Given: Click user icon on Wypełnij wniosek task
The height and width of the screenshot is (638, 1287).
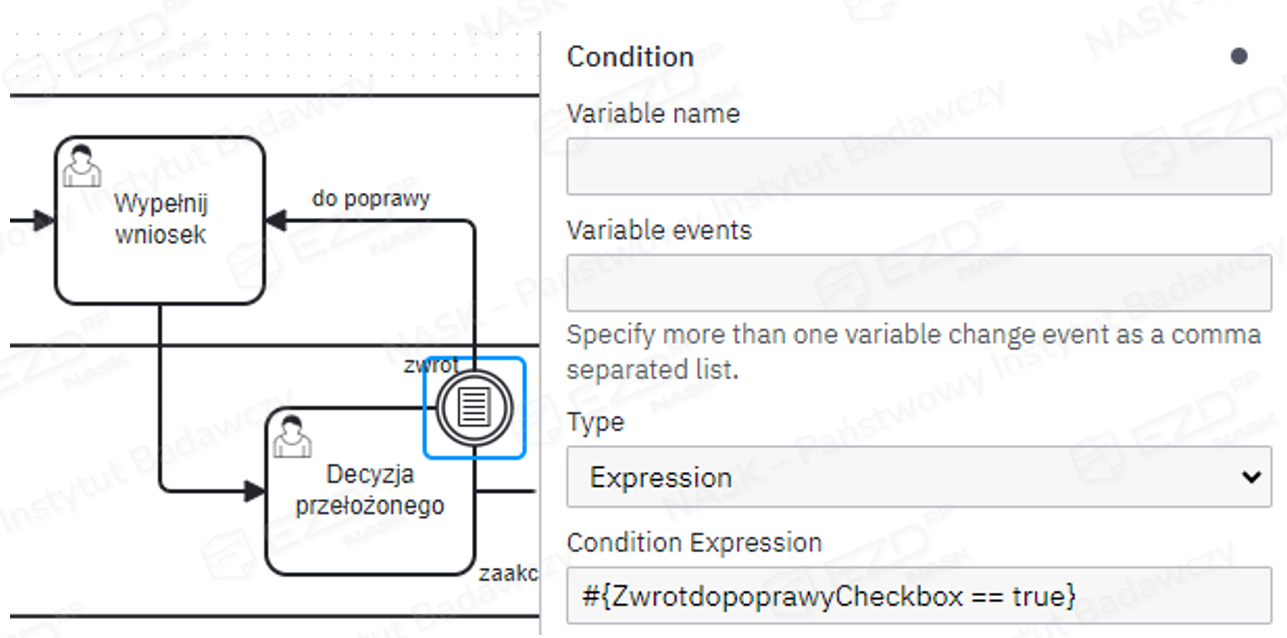Looking at the screenshot, I should coord(82,164).
